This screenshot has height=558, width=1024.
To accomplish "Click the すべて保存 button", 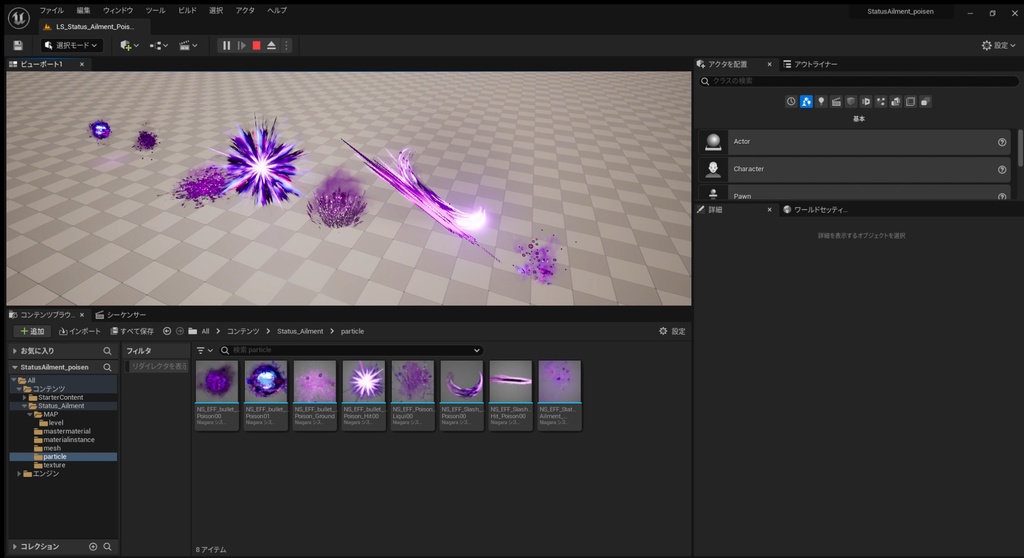I will [x=132, y=331].
